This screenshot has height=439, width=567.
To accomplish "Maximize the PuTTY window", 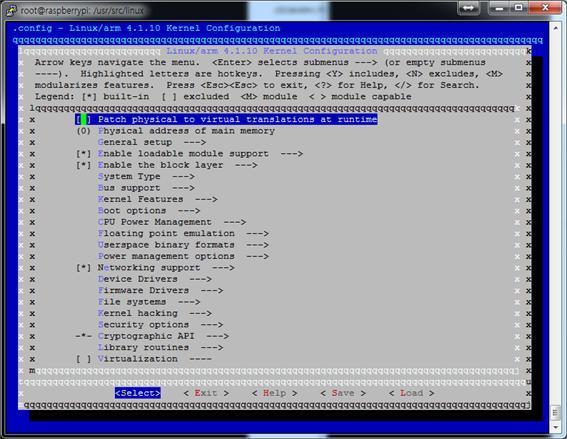I will coord(519,8).
